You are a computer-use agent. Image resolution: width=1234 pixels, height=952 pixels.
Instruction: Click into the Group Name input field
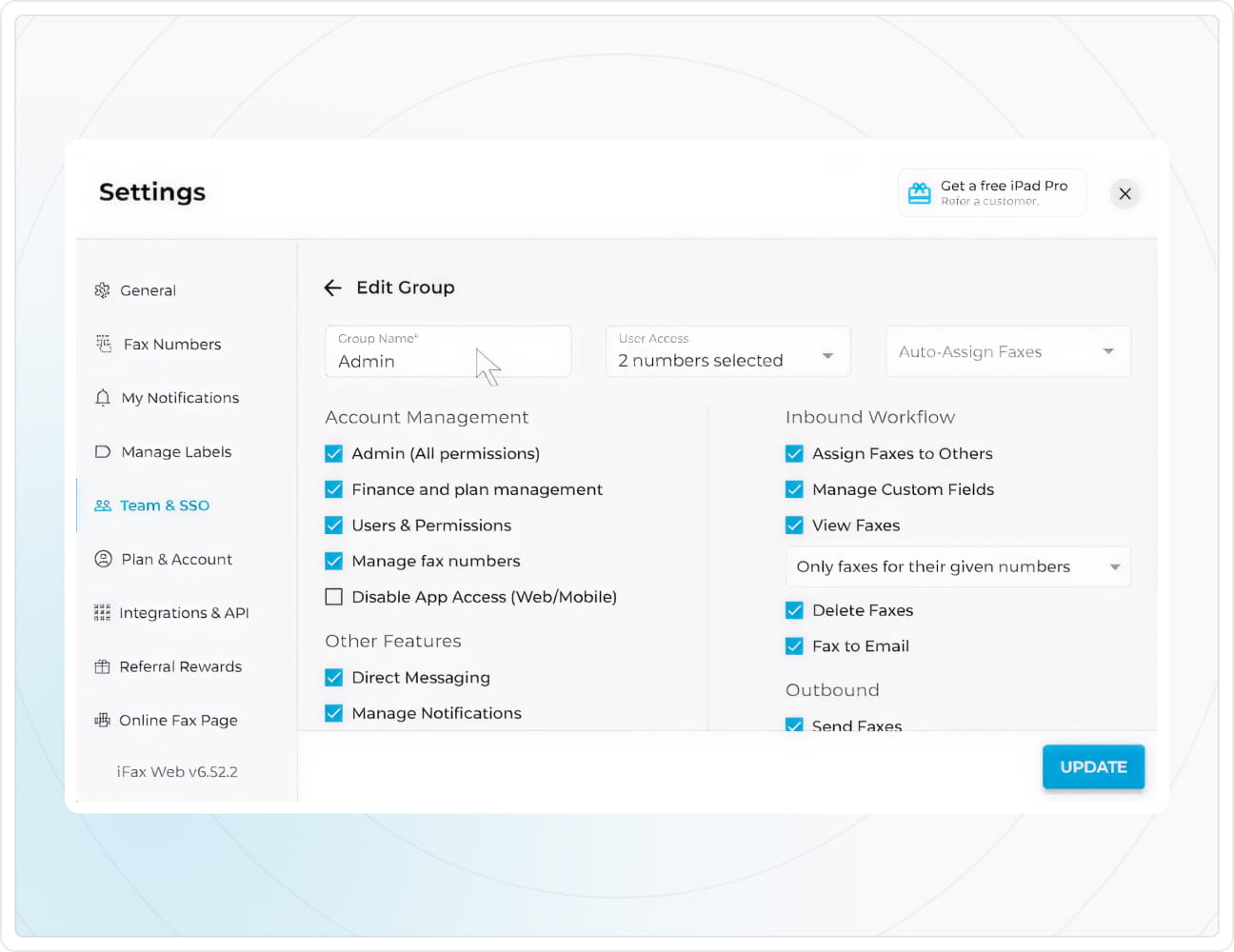448,361
